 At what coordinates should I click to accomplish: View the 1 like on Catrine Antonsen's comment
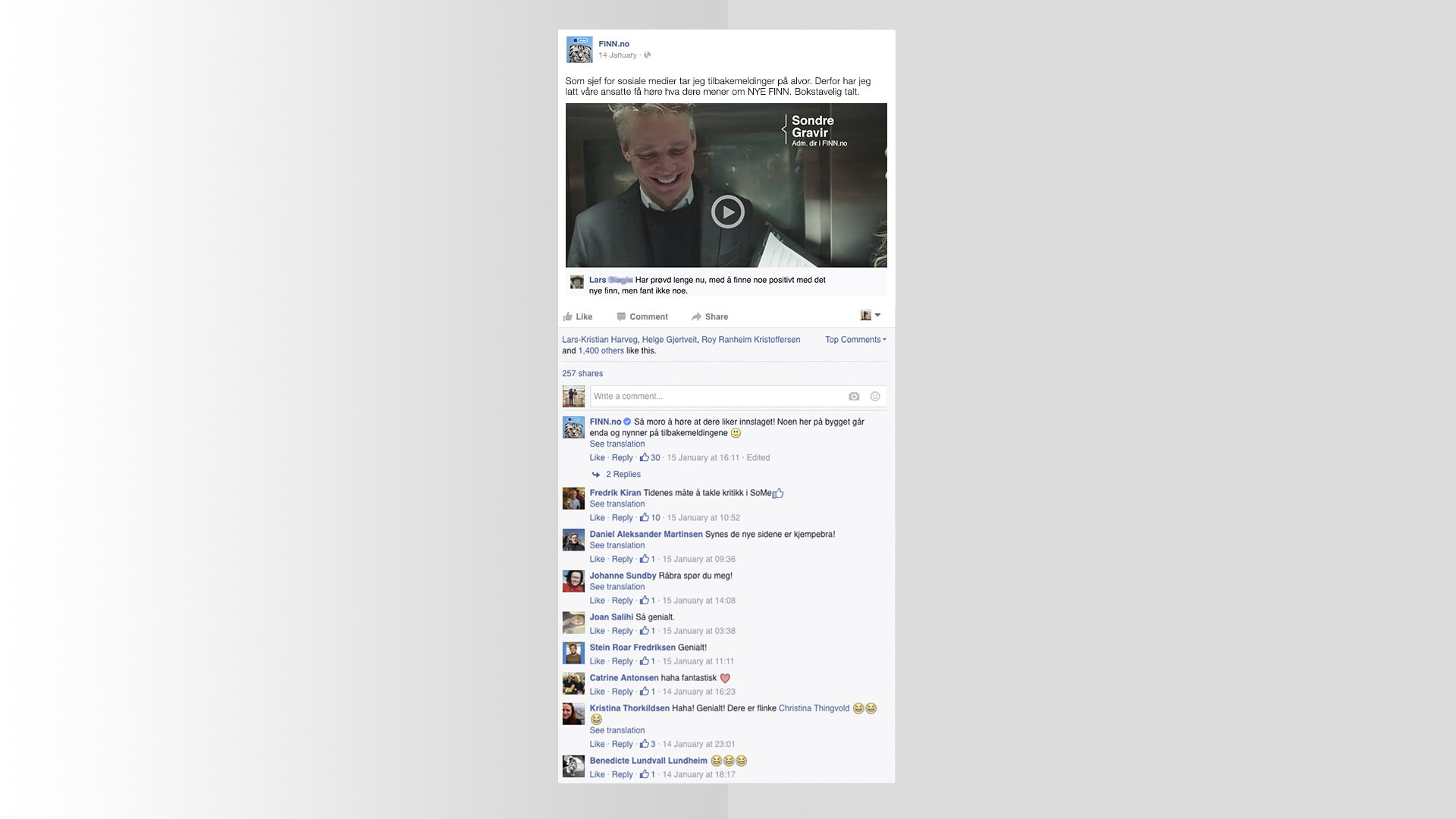[x=648, y=692]
